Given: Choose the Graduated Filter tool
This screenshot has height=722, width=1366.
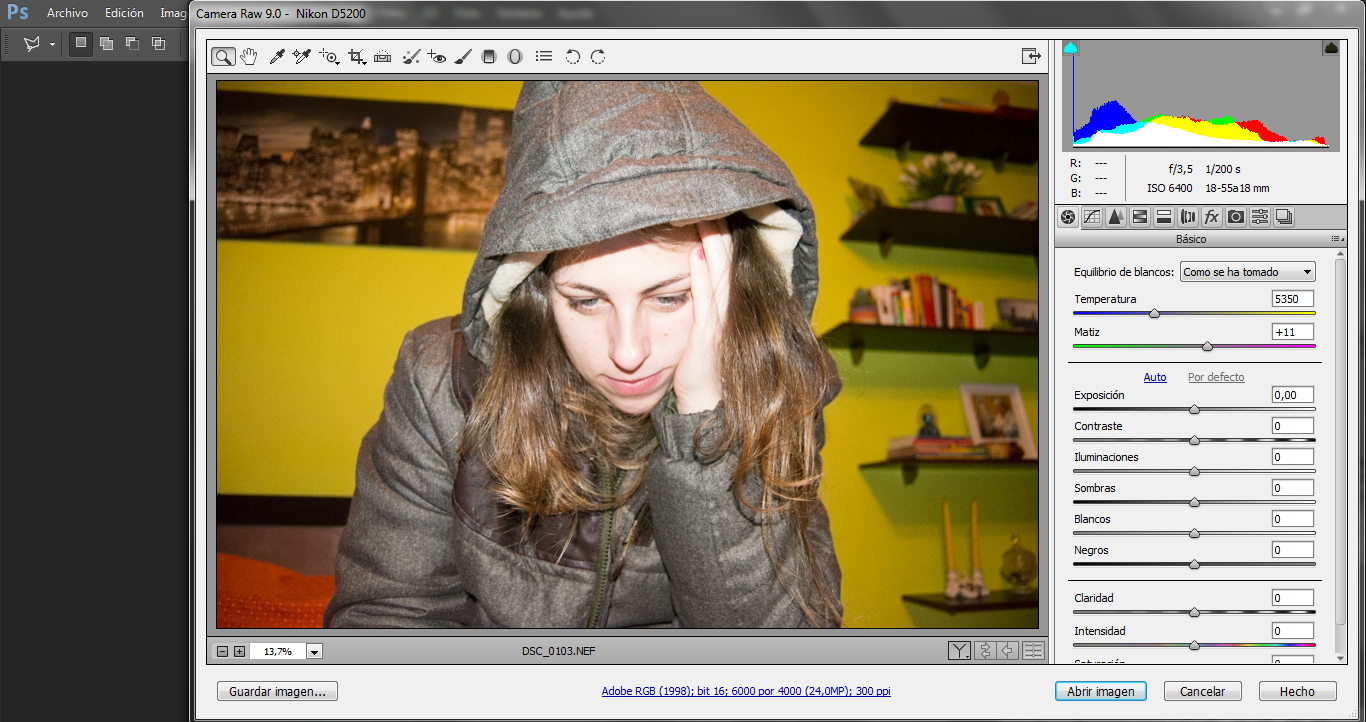Looking at the screenshot, I should 488,57.
